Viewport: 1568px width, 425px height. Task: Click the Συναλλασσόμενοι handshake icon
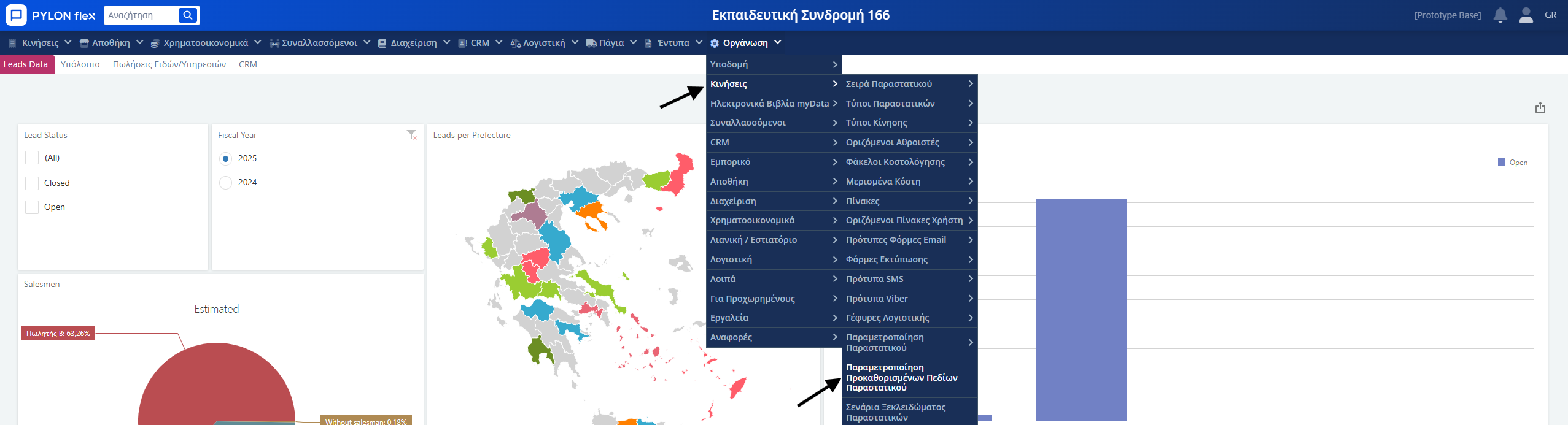coord(274,44)
